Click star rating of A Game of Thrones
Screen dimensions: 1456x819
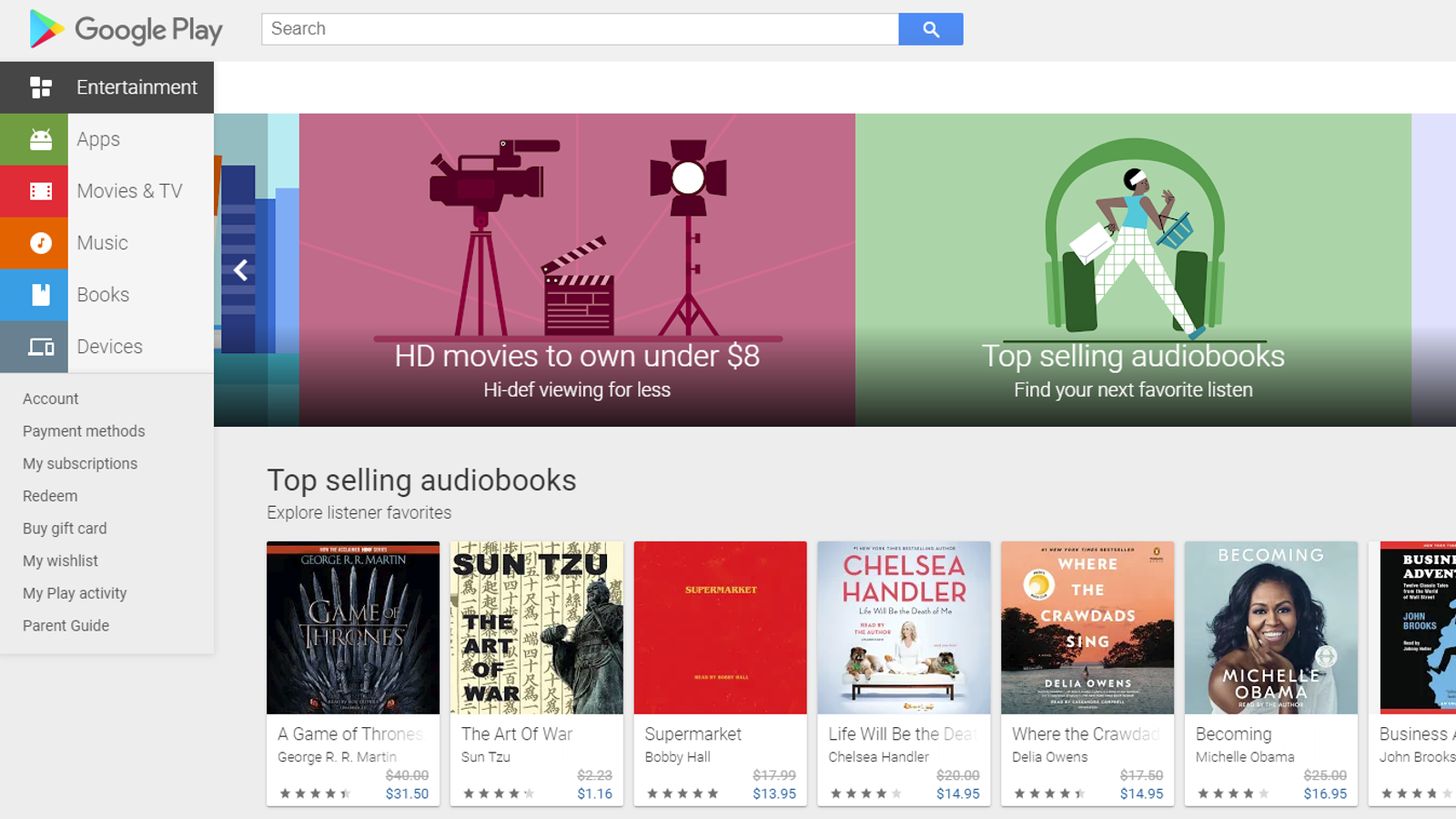(315, 794)
